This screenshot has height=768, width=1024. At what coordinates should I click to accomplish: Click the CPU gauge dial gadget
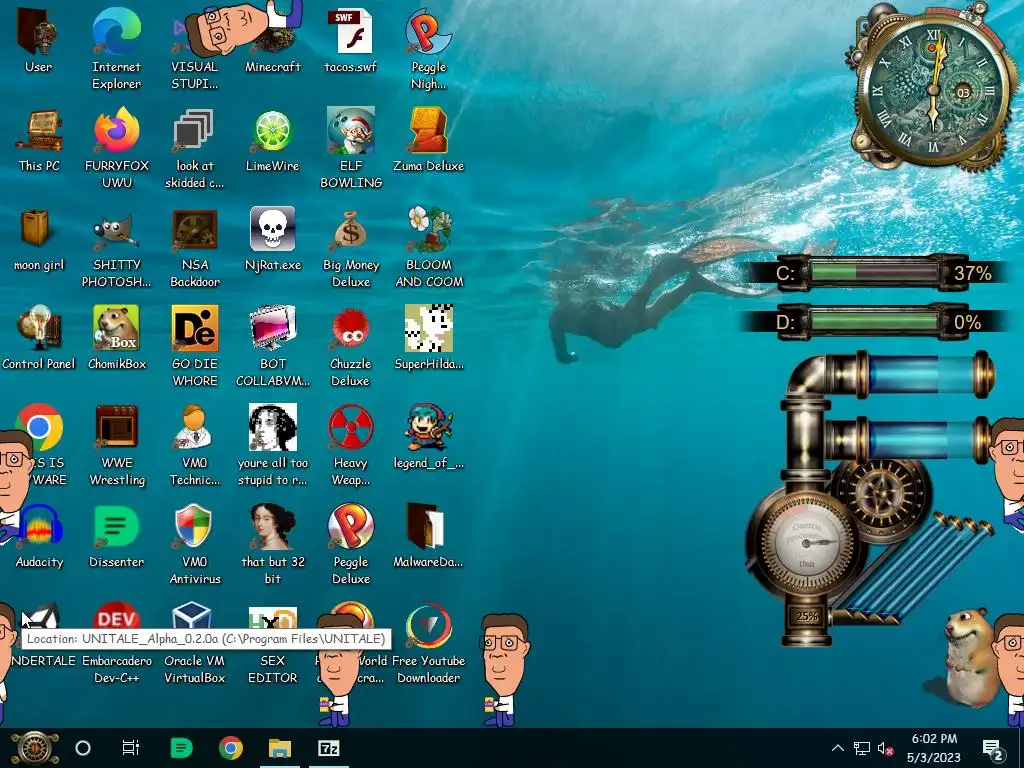808,545
